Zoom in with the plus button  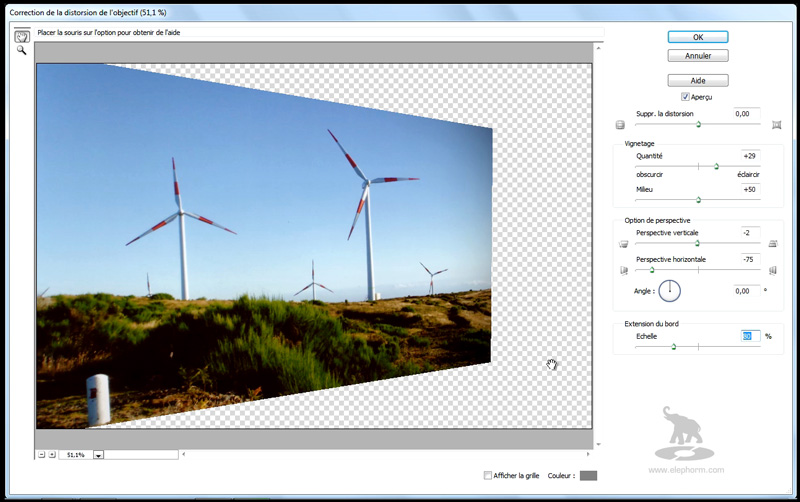[52, 455]
